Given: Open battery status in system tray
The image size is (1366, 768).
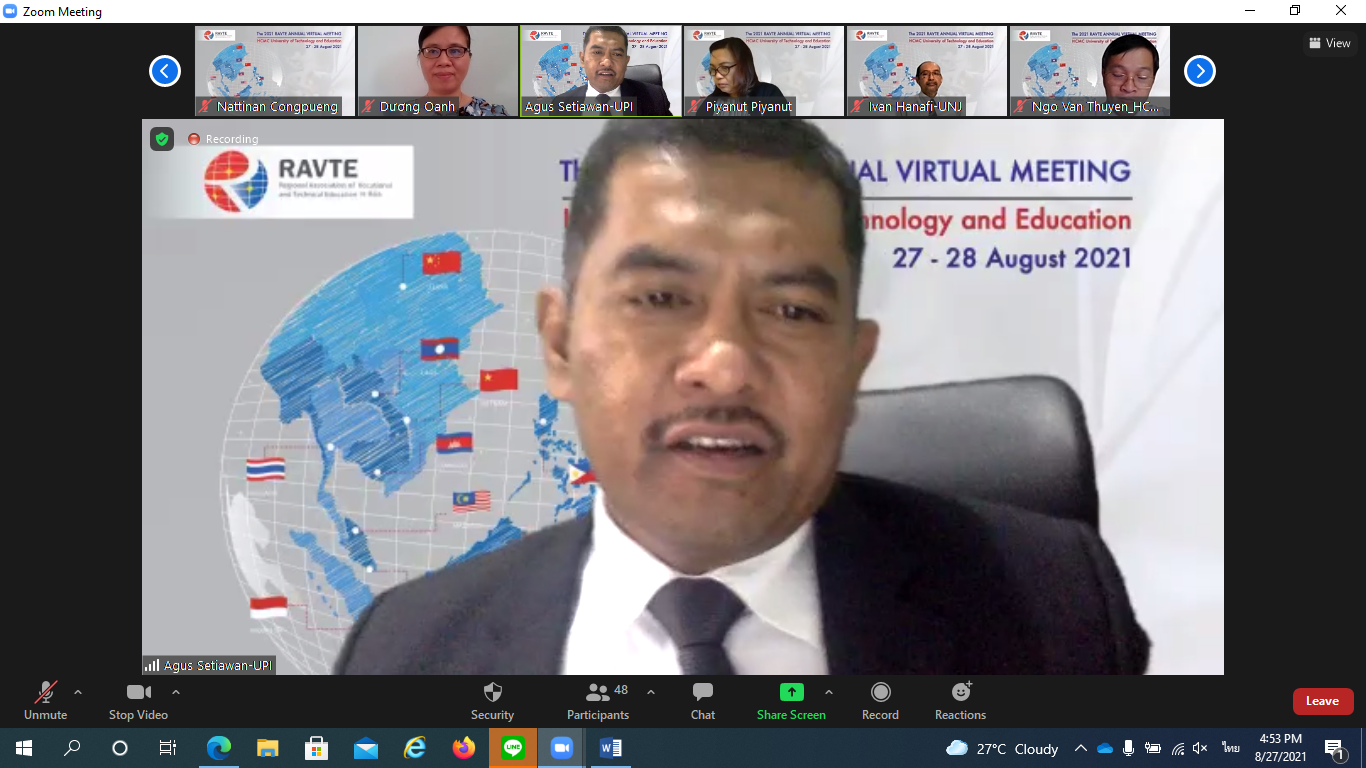Looking at the screenshot, I should pos(1153,748).
